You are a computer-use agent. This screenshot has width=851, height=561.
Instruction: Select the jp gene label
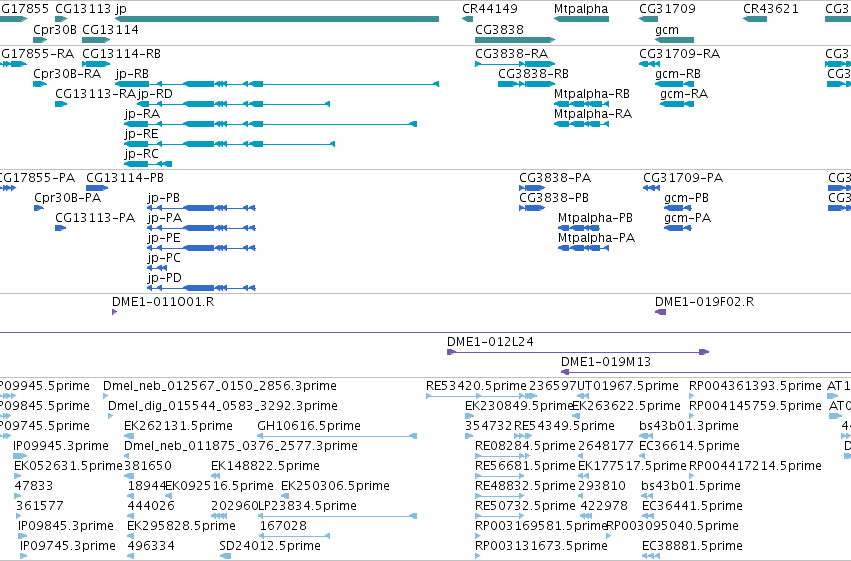pyautogui.click(x=120, y=9)
